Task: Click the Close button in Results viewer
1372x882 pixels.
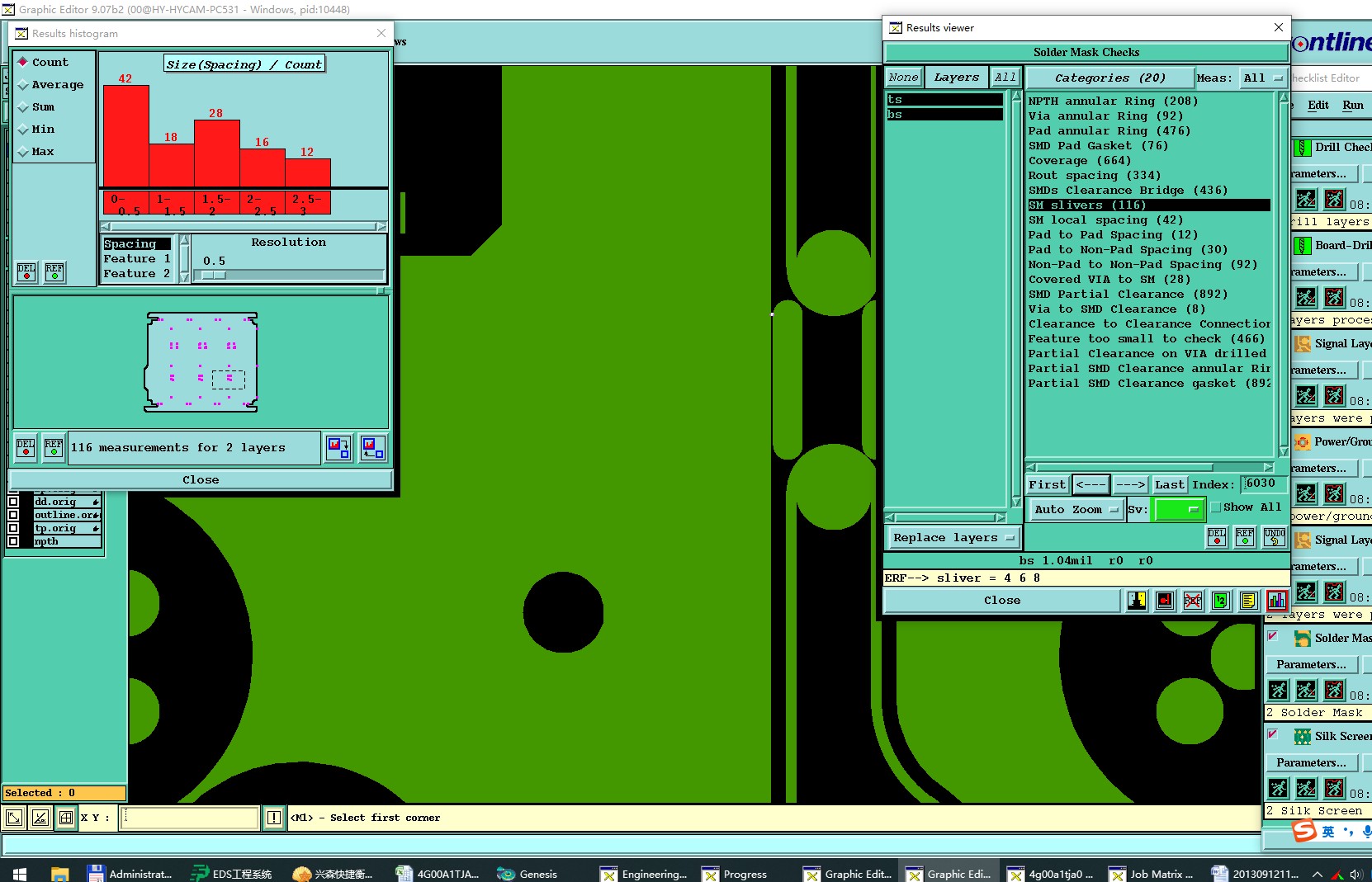Action: [1002, 601]
